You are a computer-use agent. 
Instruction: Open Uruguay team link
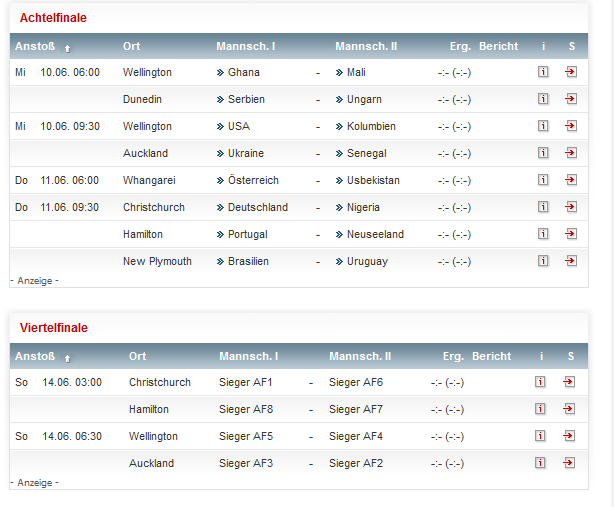pos(367,261)
